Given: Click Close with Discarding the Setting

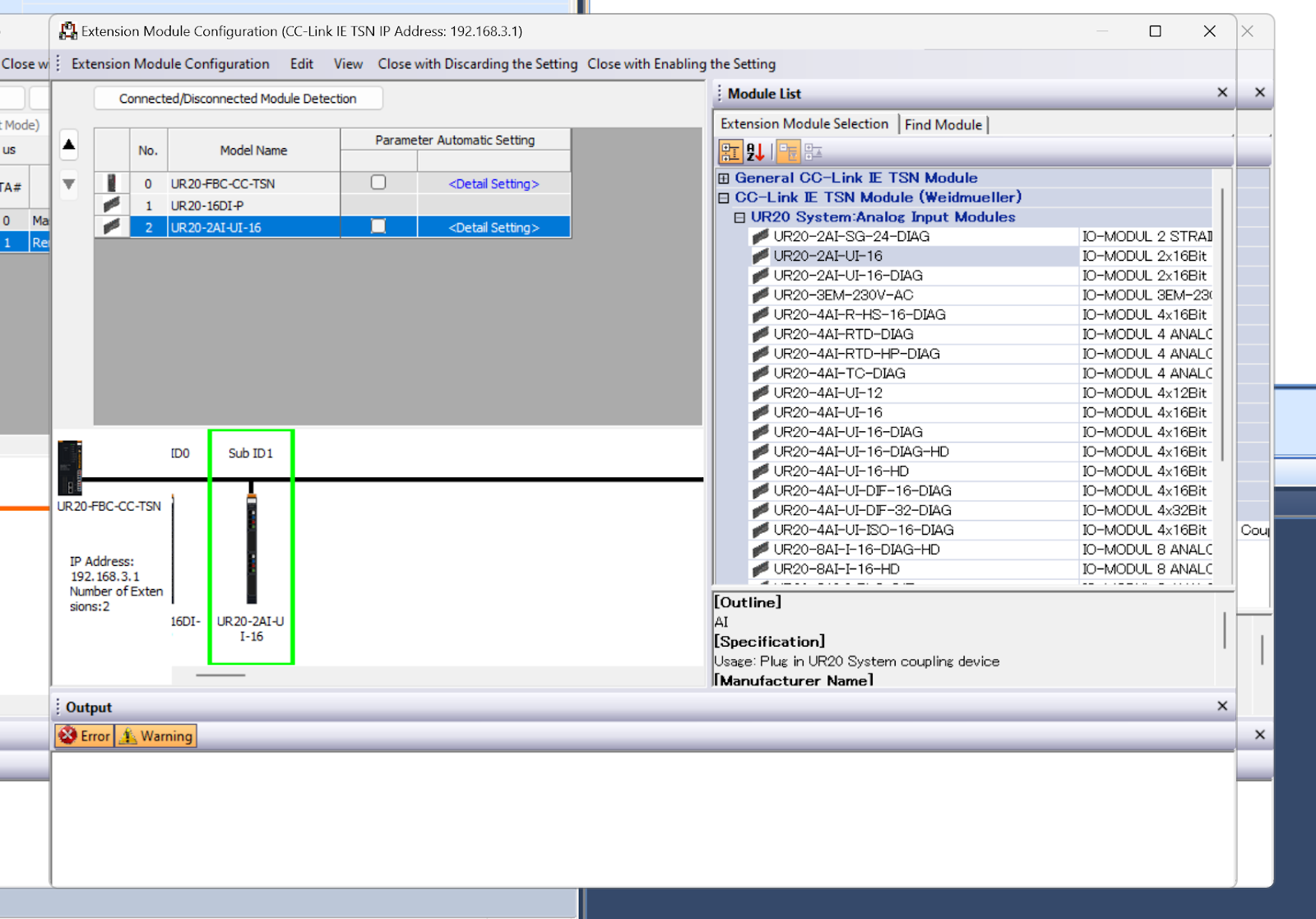Looking at the screenshot, I should (478, 63).
